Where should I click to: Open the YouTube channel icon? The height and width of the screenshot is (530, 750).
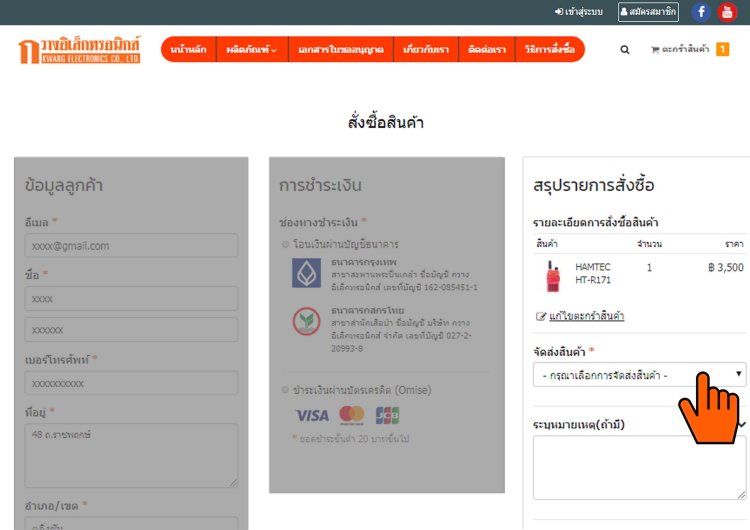(727, 12)
